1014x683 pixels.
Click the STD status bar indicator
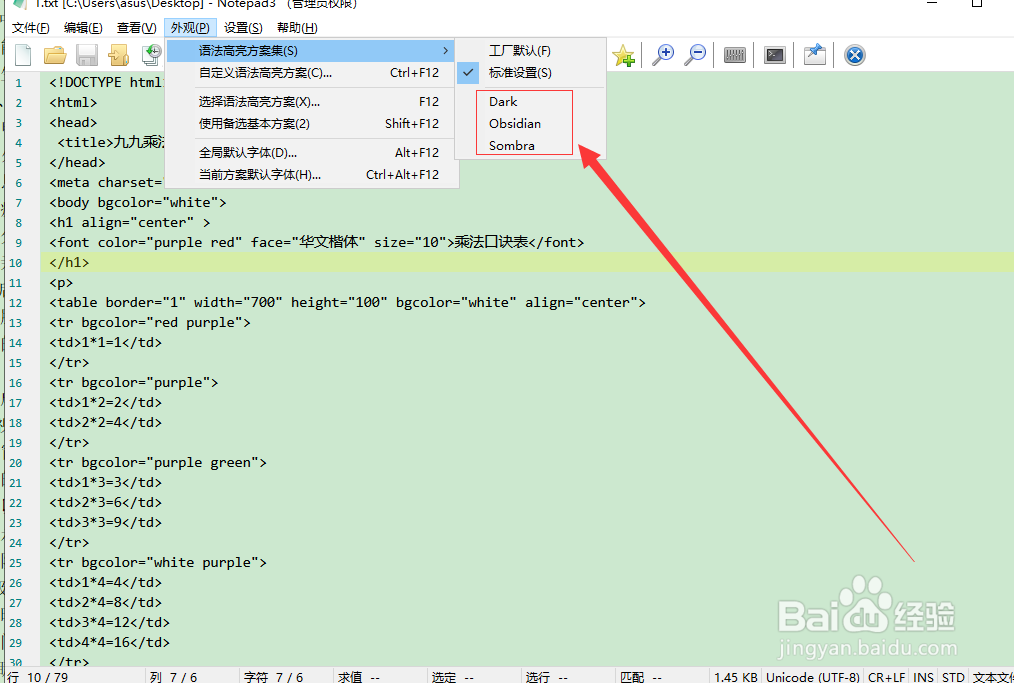coord(953,677)
